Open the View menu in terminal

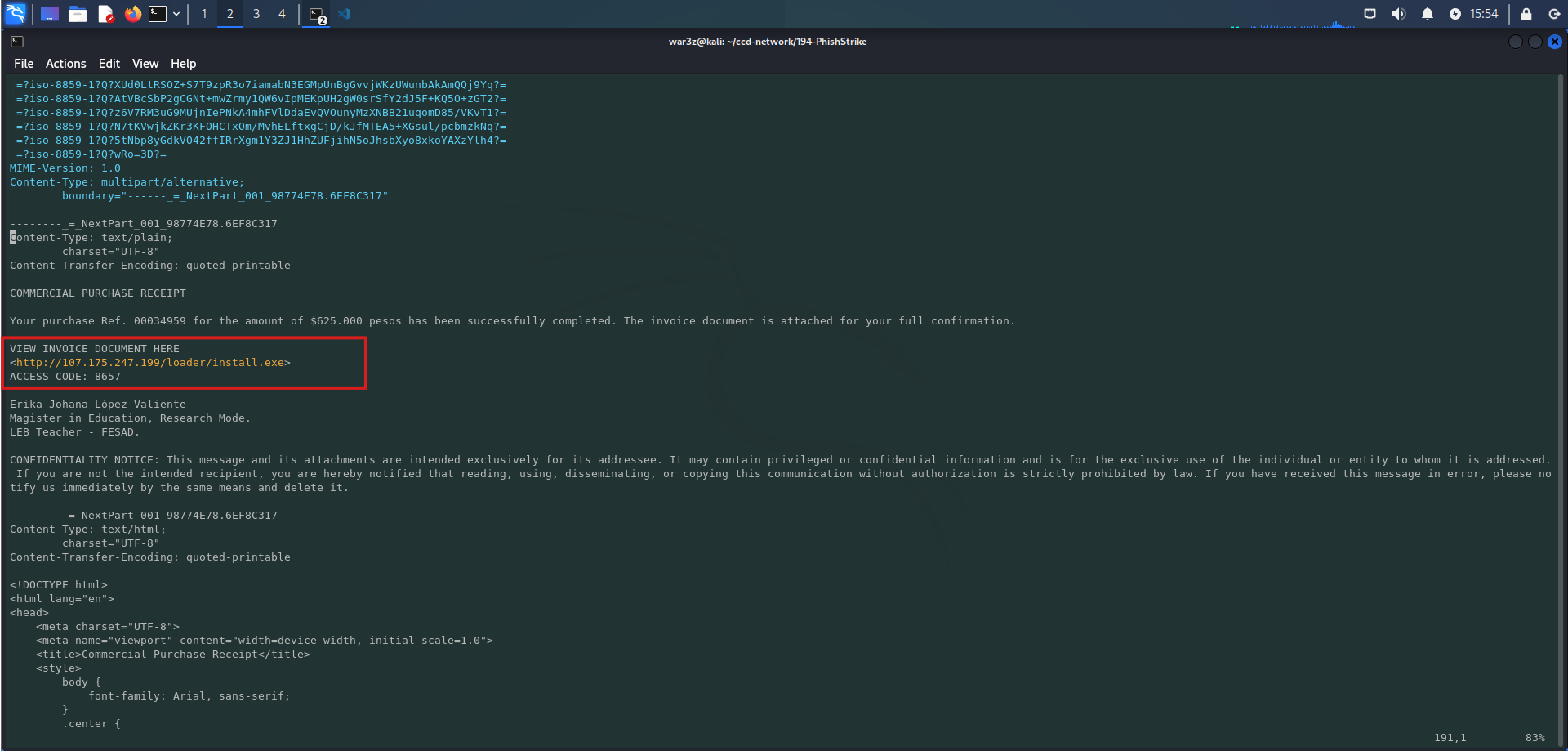tap(145, 64)
